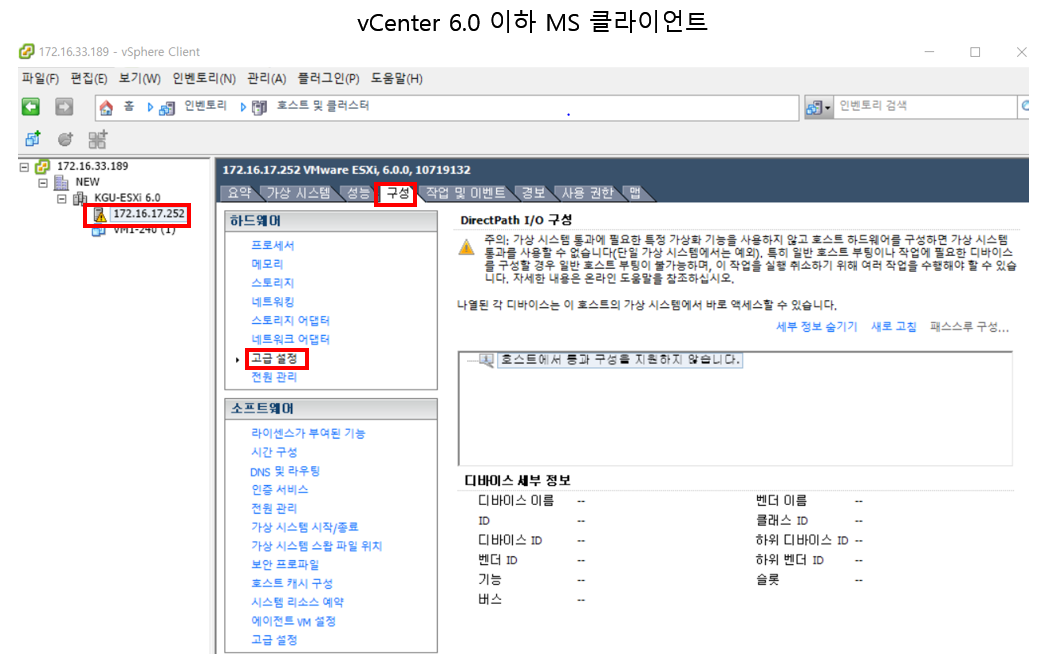
Task: Open the inventory search type dropdown
Action: (818, 107)
